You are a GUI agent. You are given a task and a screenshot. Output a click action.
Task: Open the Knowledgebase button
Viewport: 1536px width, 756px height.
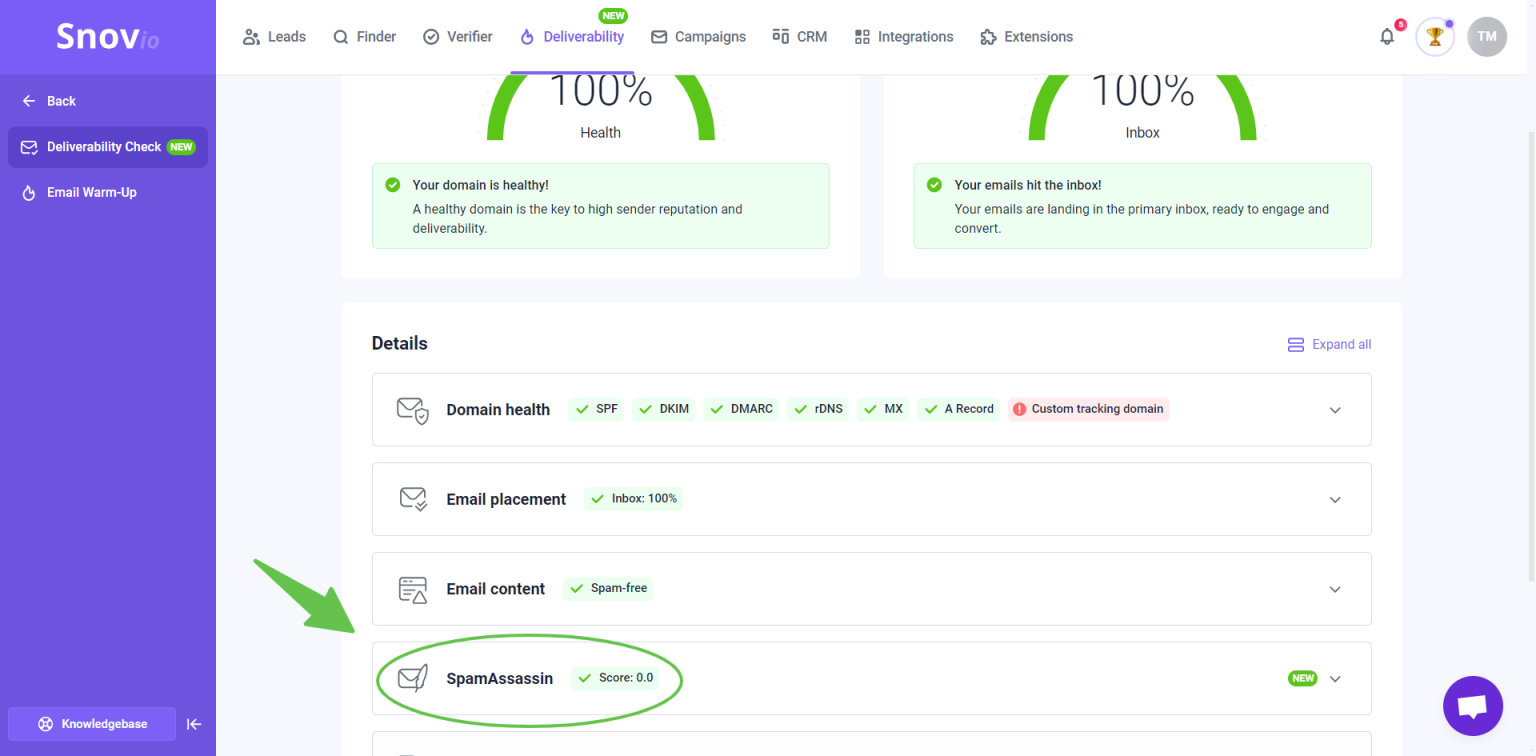coord(92,724)
